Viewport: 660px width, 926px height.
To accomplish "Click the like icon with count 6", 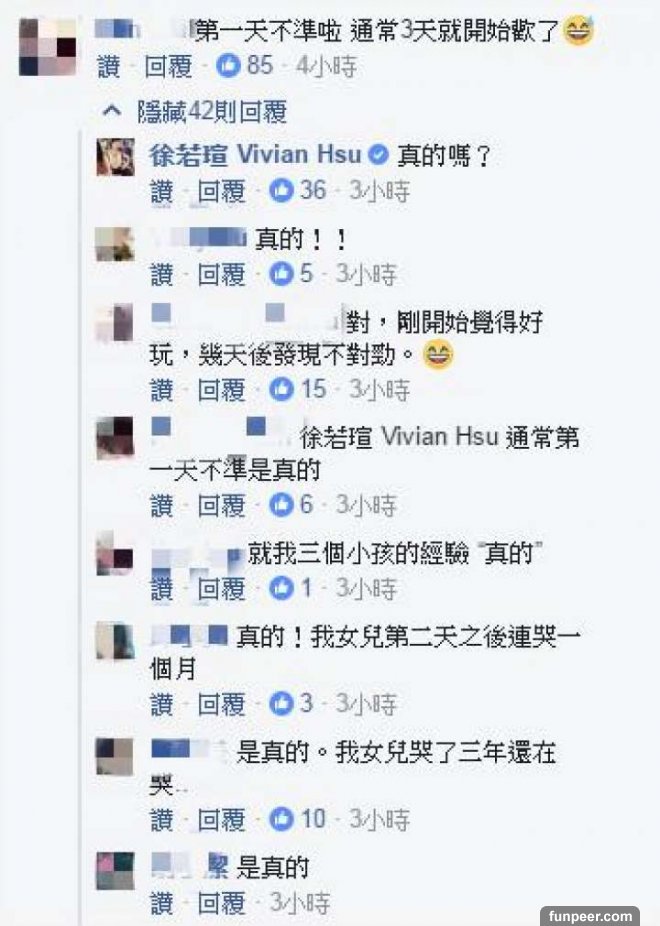I will (x=281, y=504).
